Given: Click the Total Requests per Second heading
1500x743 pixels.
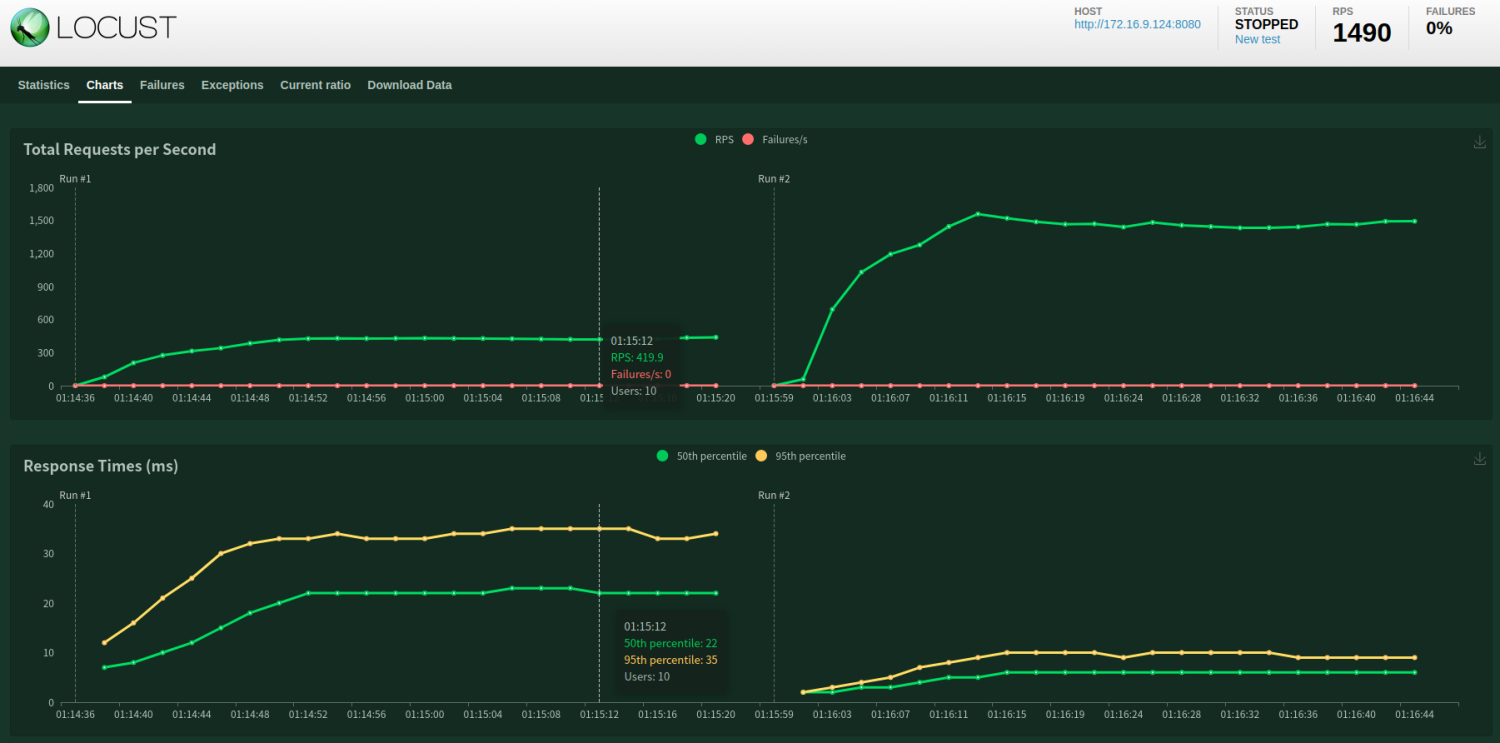Looking at the screenshot, I should pyautogui.click(x=120, y=149).
